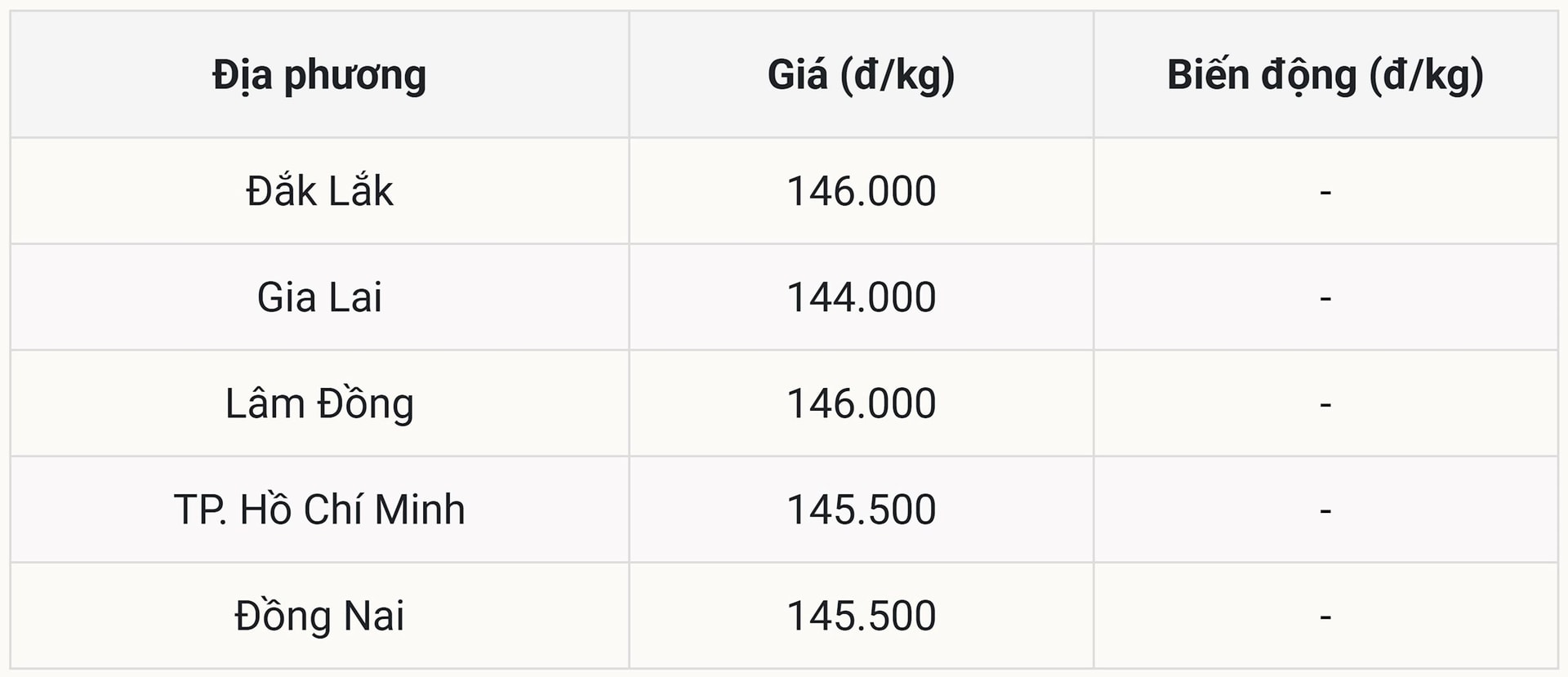Select the price change dash for Hồ Chí Minh
The width and height of the screenshot is (1568, 677).
(1325, 511)
